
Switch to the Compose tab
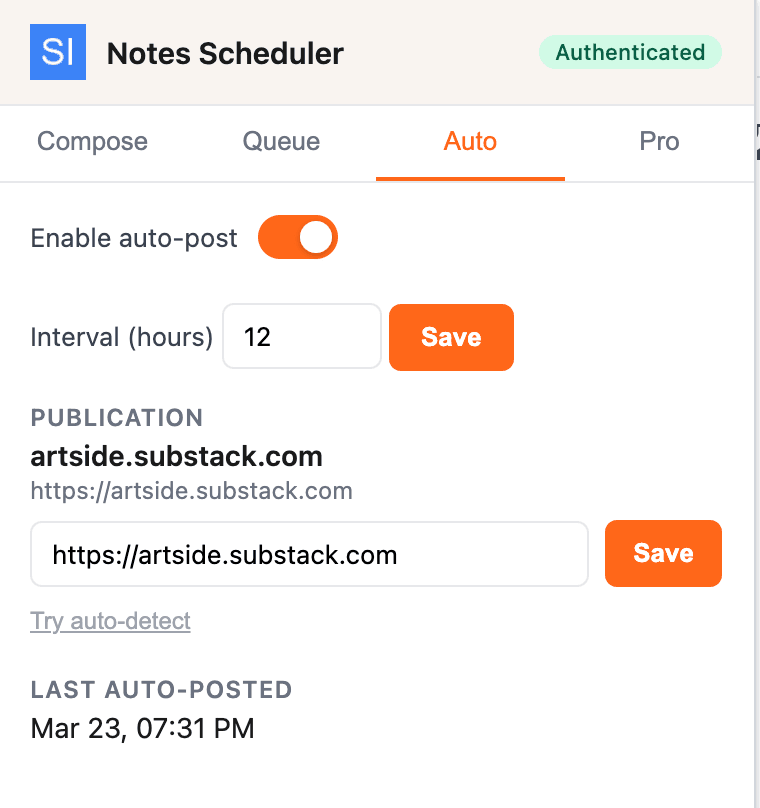click(x=91, y=142)
